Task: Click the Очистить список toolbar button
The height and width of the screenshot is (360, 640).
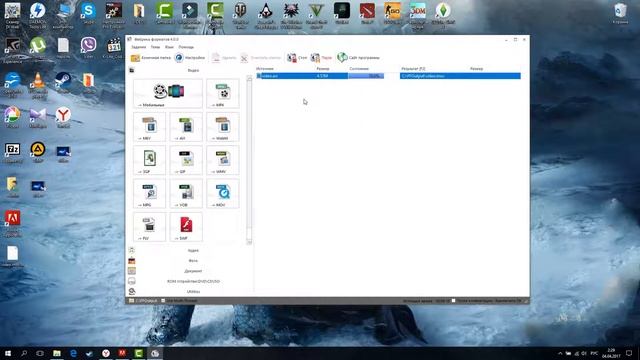Action: (x=260, y=58)
